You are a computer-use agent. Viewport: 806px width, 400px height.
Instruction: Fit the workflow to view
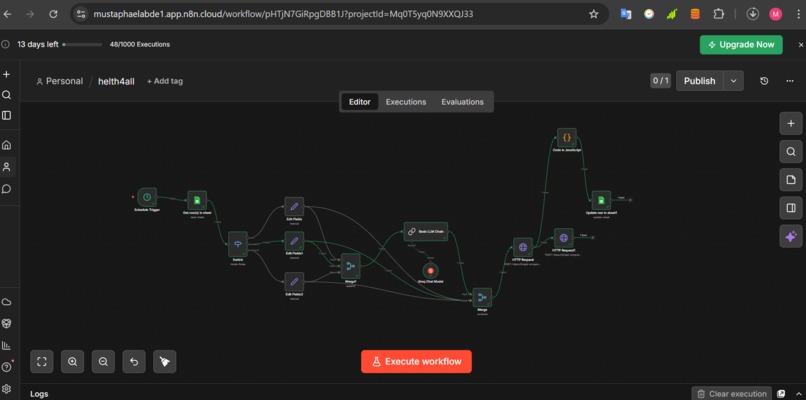42,361
